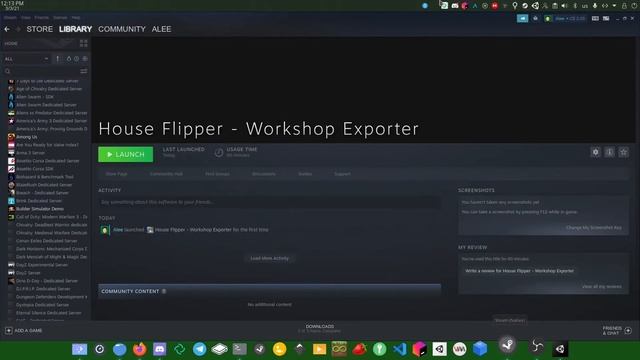Click the Among Us icon in library list

pos(11,137)
